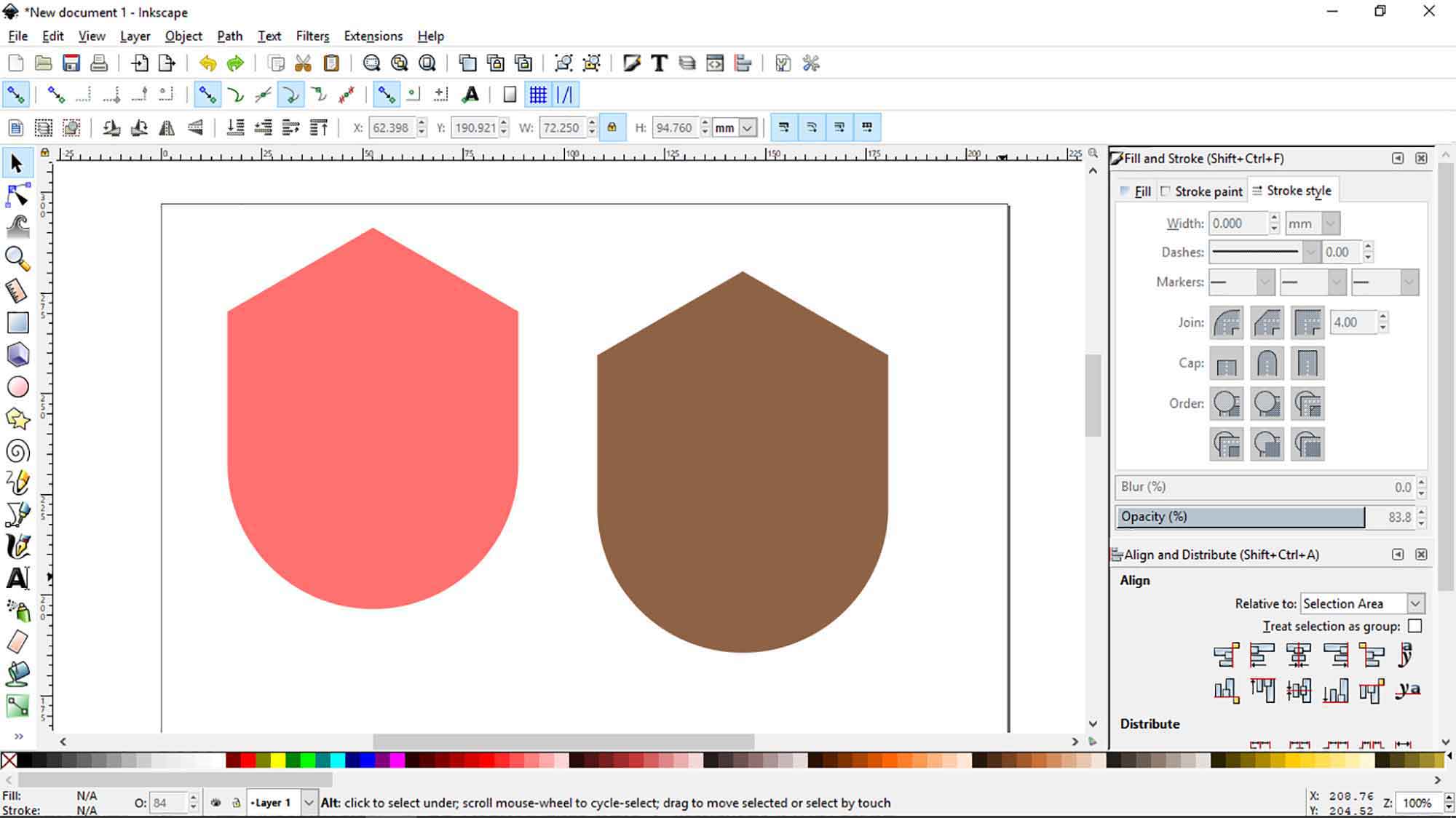
Task: Open the XML editor icon
Action: click(715, 63)
